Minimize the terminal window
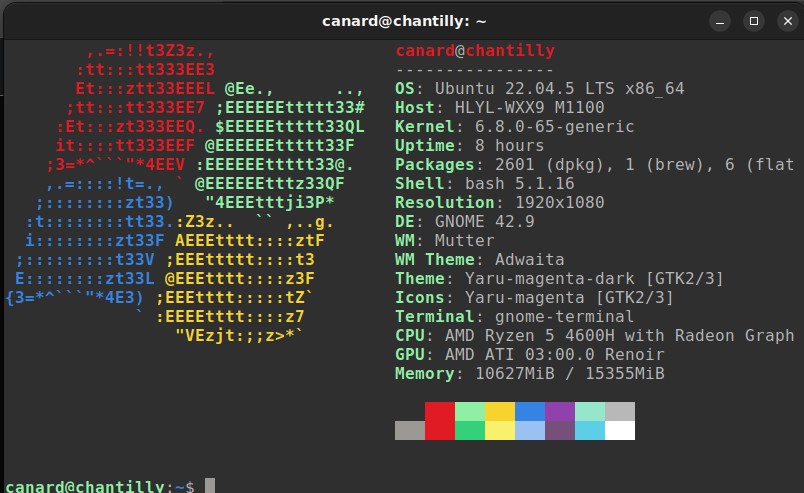 (720, 22)
